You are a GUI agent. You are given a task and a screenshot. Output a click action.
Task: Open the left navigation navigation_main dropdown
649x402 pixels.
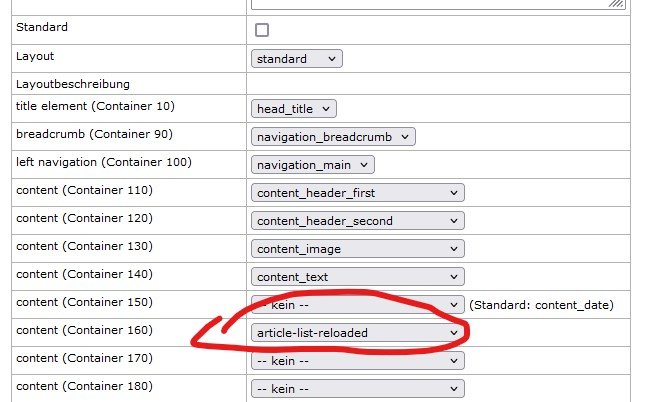pyautogui.click(x=312, y=165)
